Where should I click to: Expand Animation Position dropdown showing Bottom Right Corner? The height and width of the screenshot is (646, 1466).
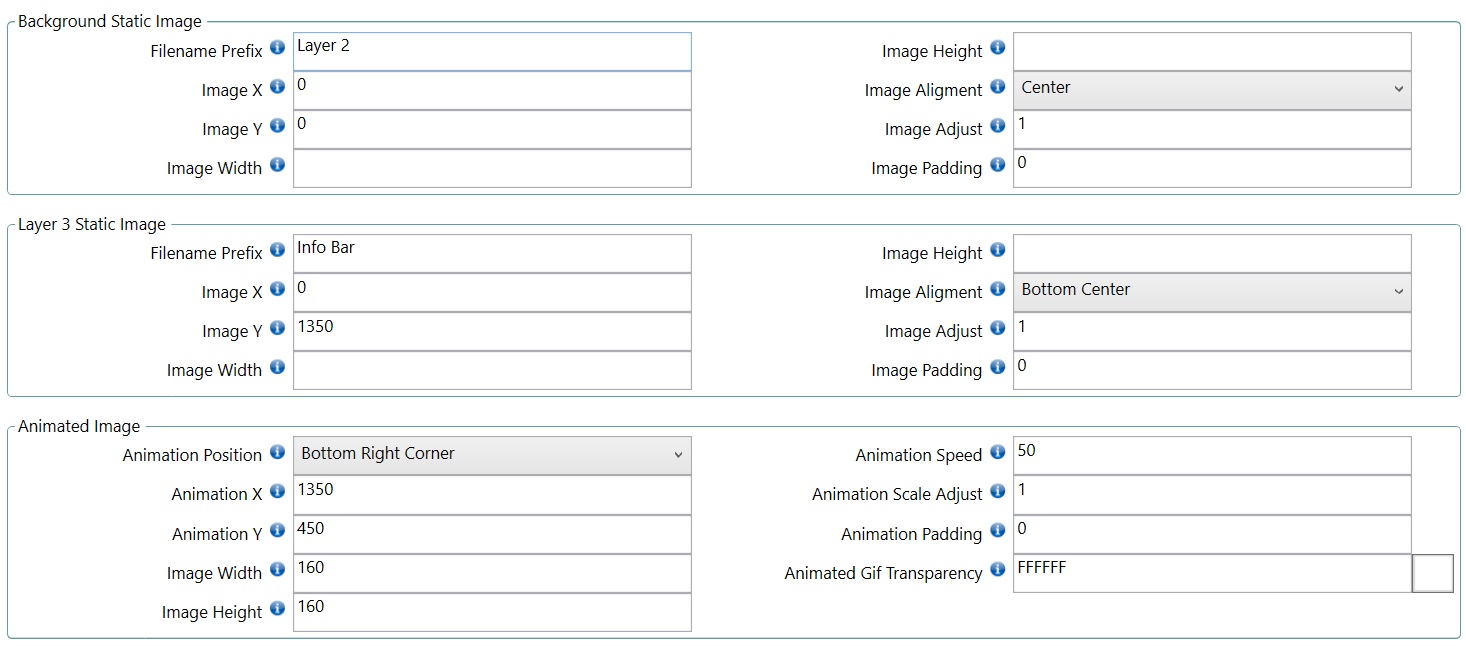(x=491, y=455)
